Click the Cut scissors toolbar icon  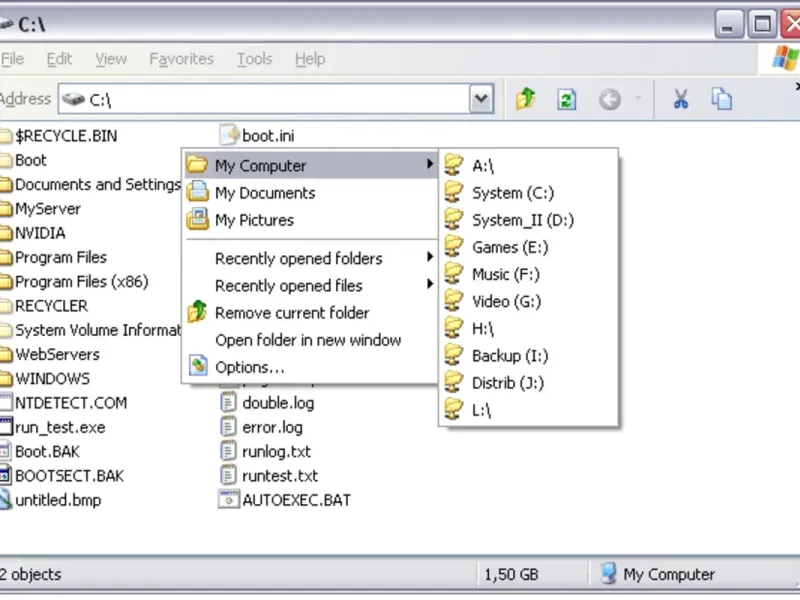pyautogui.click(x=681, y=99)
